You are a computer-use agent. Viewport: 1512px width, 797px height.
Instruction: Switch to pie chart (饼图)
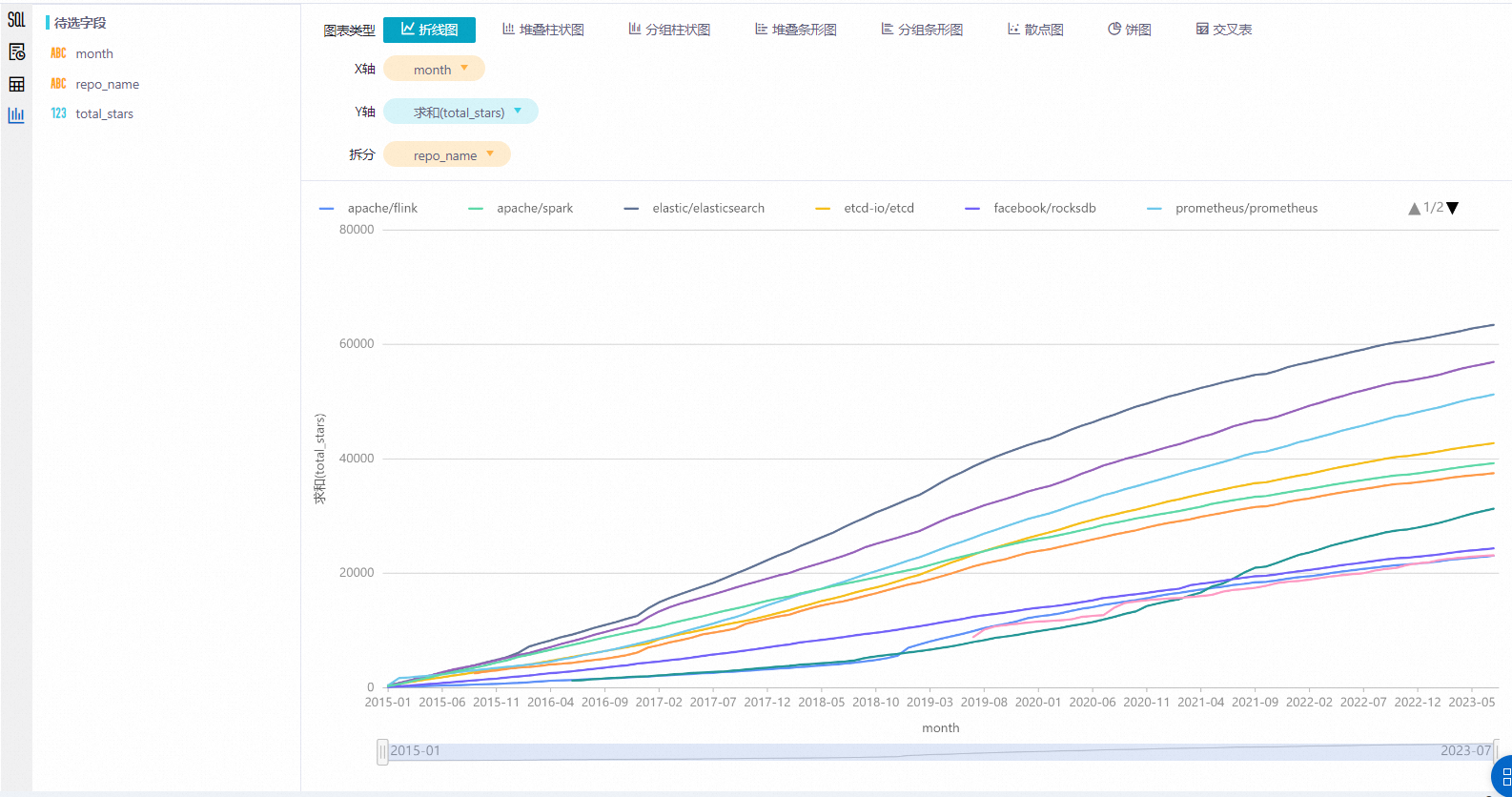pos(1130,30)
